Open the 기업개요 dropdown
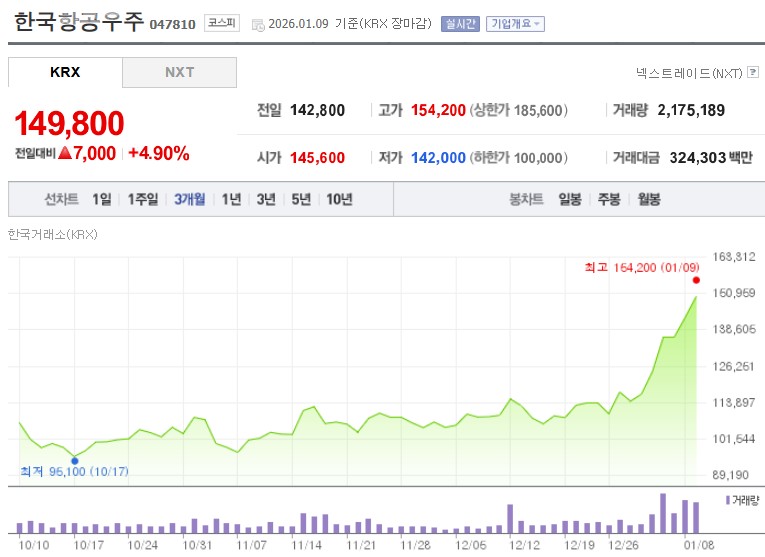Image resolution: width=765 pixels, height=557 pixels. tap(515, 24)
